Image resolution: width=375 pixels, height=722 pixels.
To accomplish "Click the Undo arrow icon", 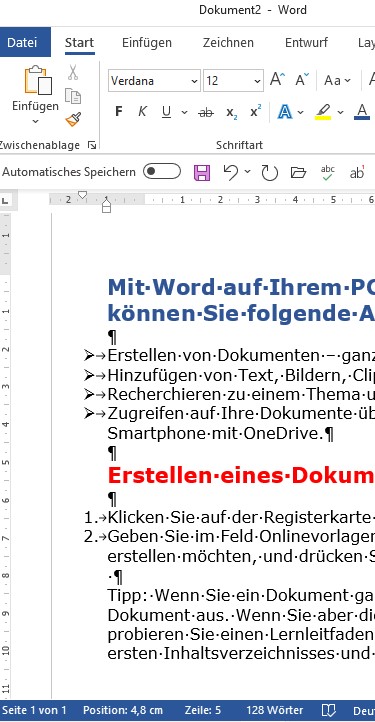I will 230,172.
